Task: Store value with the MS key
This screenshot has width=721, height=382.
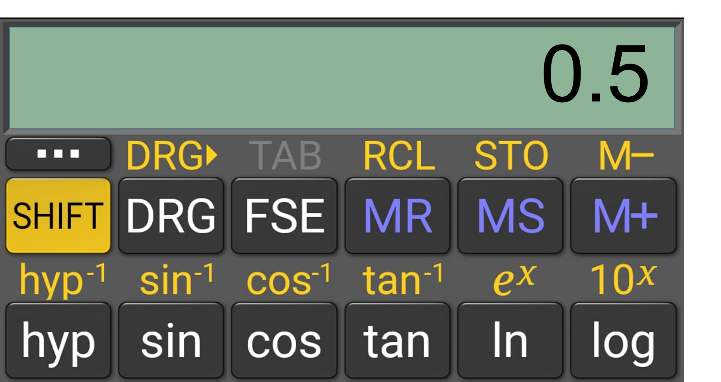Action: tap(510, 216)
